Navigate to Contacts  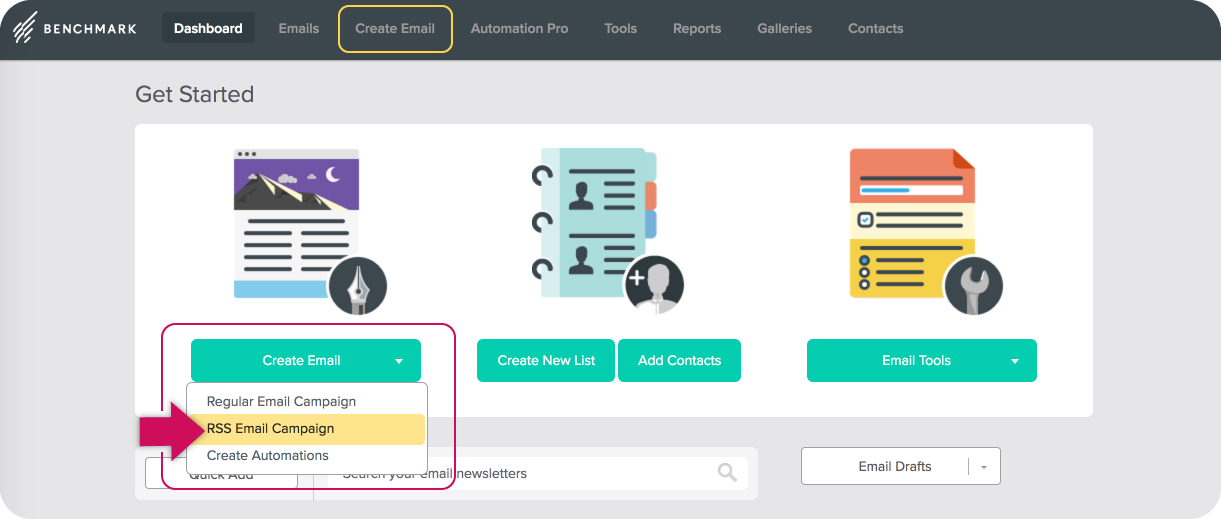pyautogui.click(x=875, y=28)
